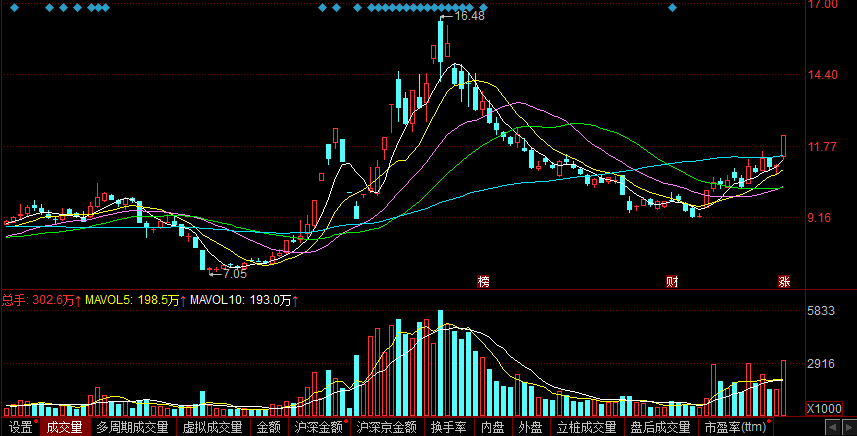The image size is (857, 436).
Task: Open the 设置 settings tab
Action: [x=21, y=427]
